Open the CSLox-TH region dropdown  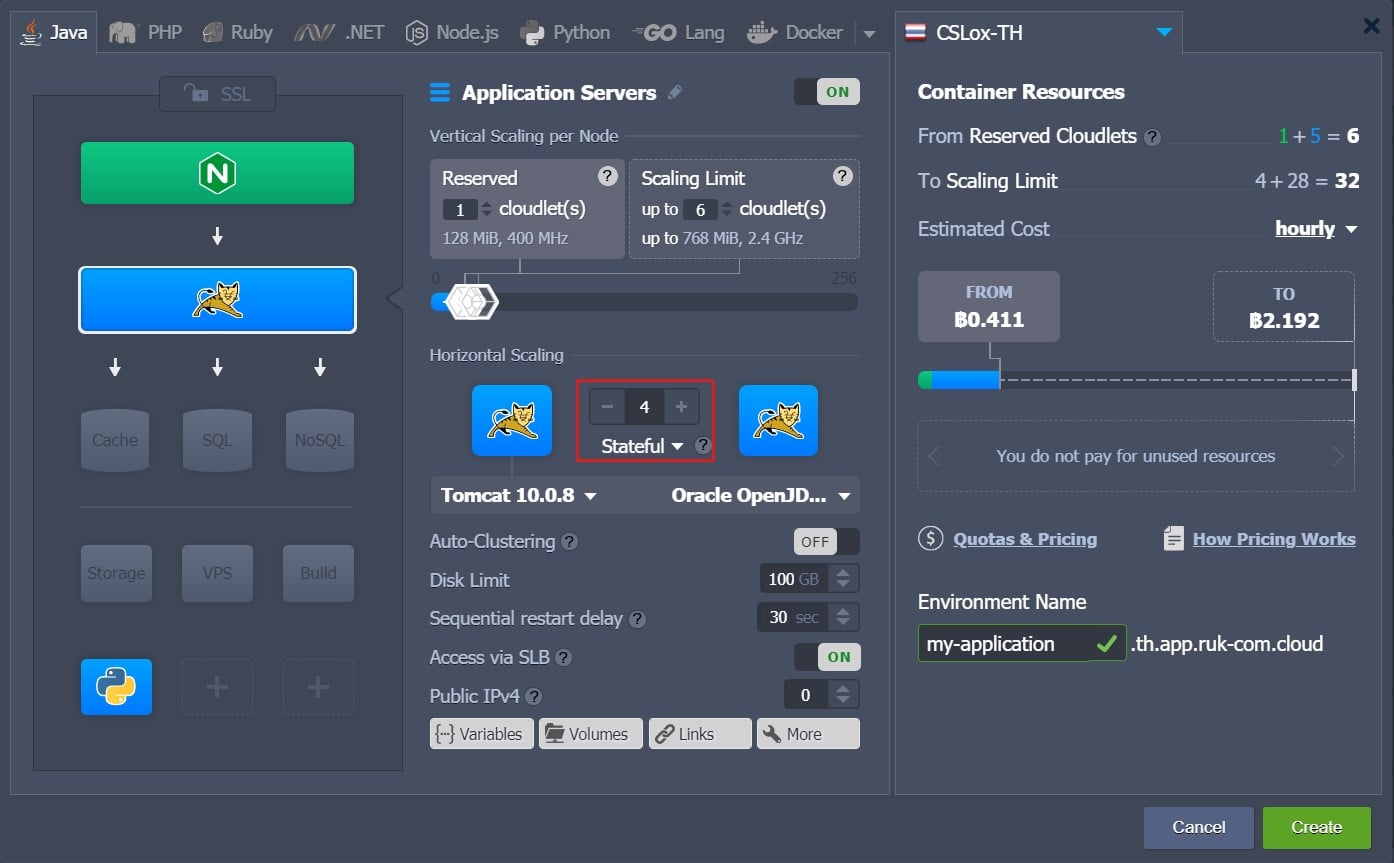click(1038, 32)
